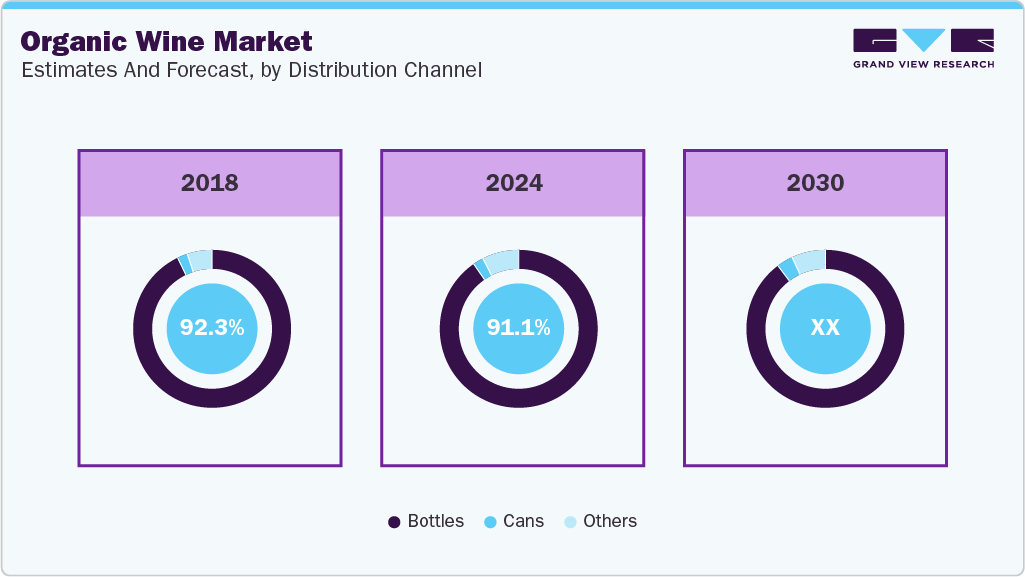Select the 2024 panel header
The height and width of the screenshot is (577, 1025).
pos(514,183)
